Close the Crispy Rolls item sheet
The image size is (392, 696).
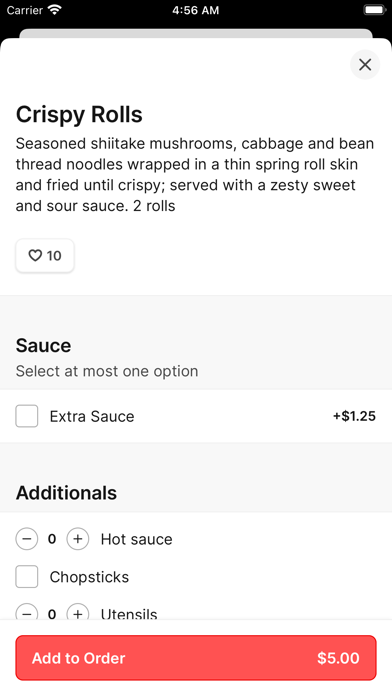pos(365,65)
